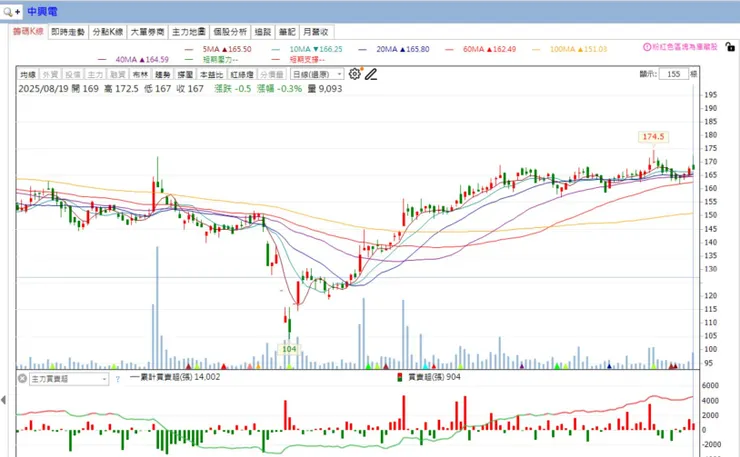Click the 漲幅 -0.3% readout
740x457 pixels.
pyautogui.click(x=279, y=88)
